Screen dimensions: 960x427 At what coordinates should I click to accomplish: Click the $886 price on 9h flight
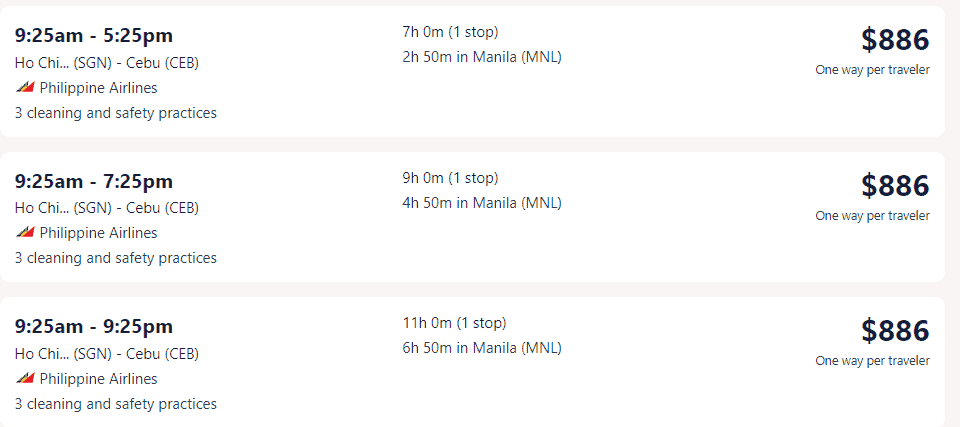(895, 186)
